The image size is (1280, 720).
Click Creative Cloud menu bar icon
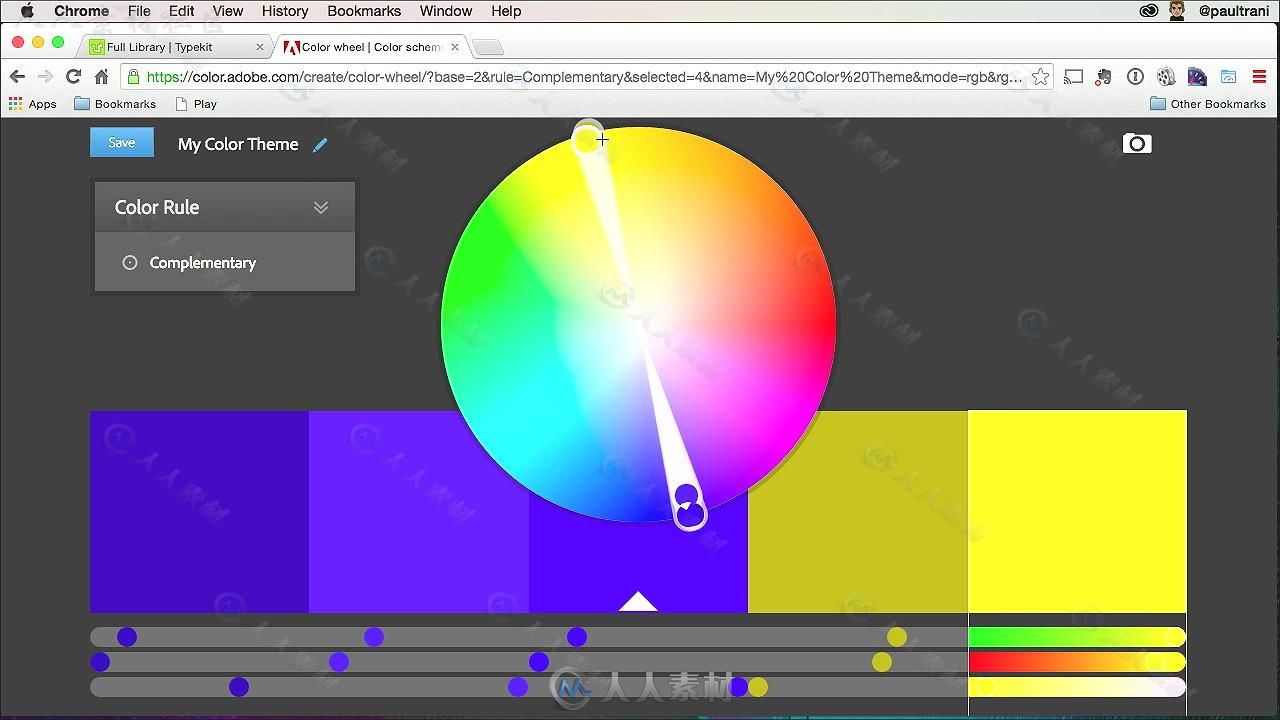1149,11
